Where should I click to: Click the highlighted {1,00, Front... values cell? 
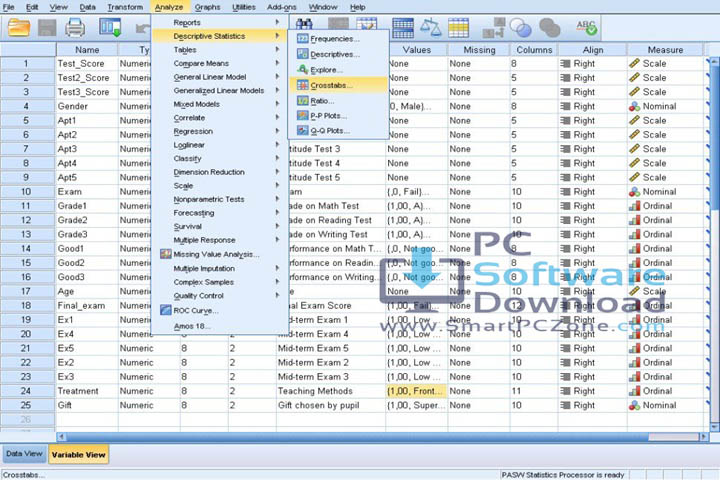(x=416, y=391)
